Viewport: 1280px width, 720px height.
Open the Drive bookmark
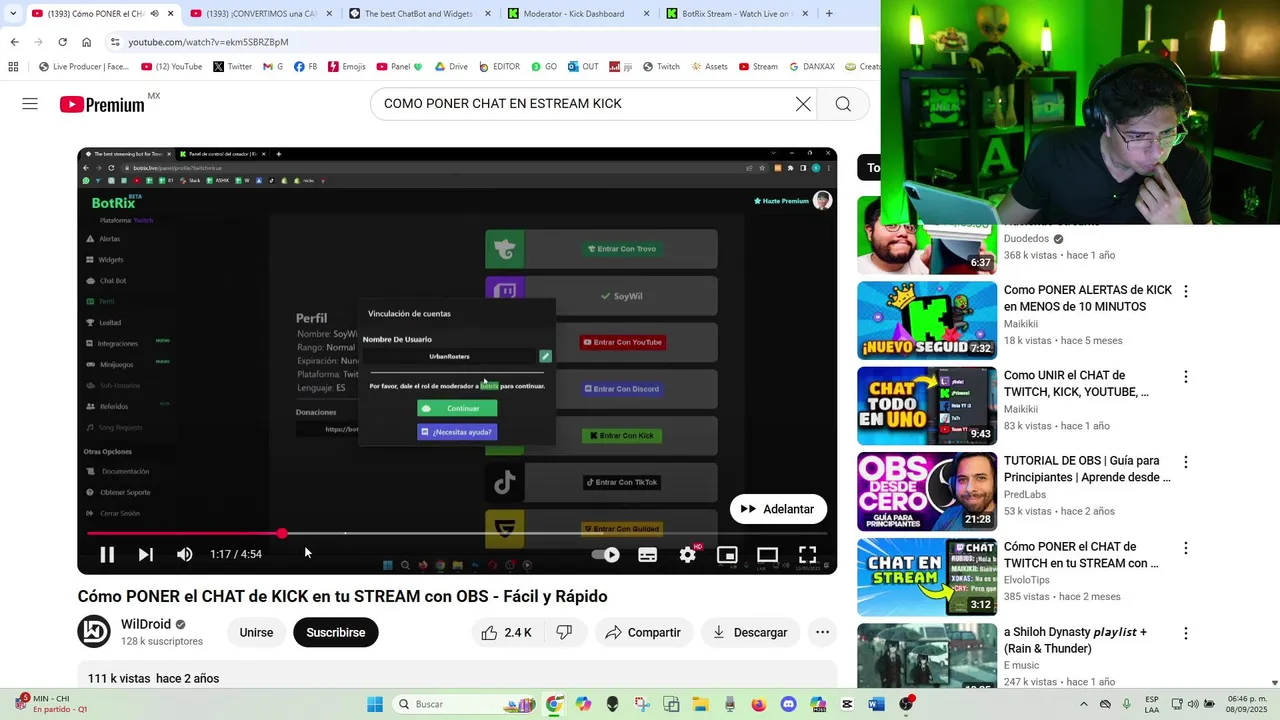coord(451,67)
